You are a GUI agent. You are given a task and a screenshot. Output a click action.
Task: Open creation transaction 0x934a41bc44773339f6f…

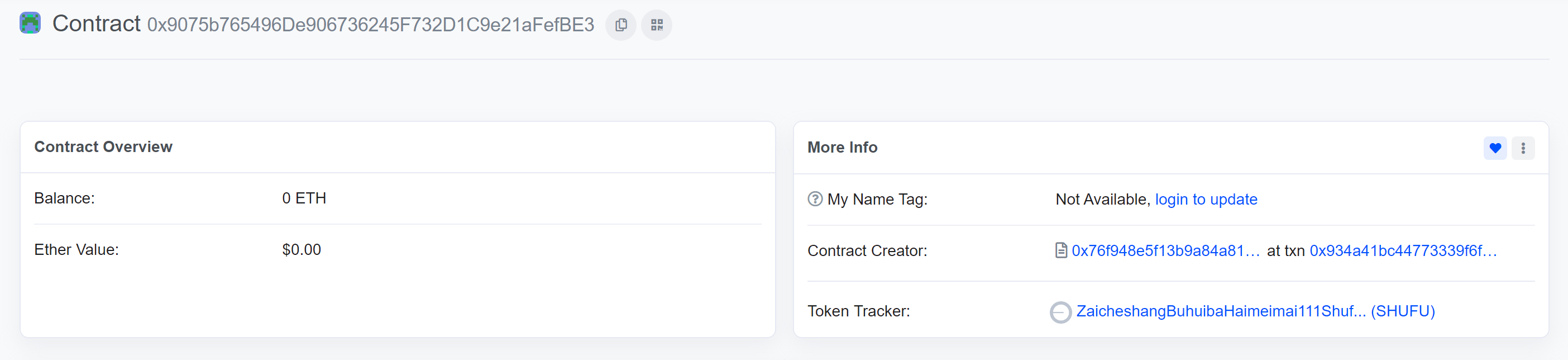(1403, 250)
